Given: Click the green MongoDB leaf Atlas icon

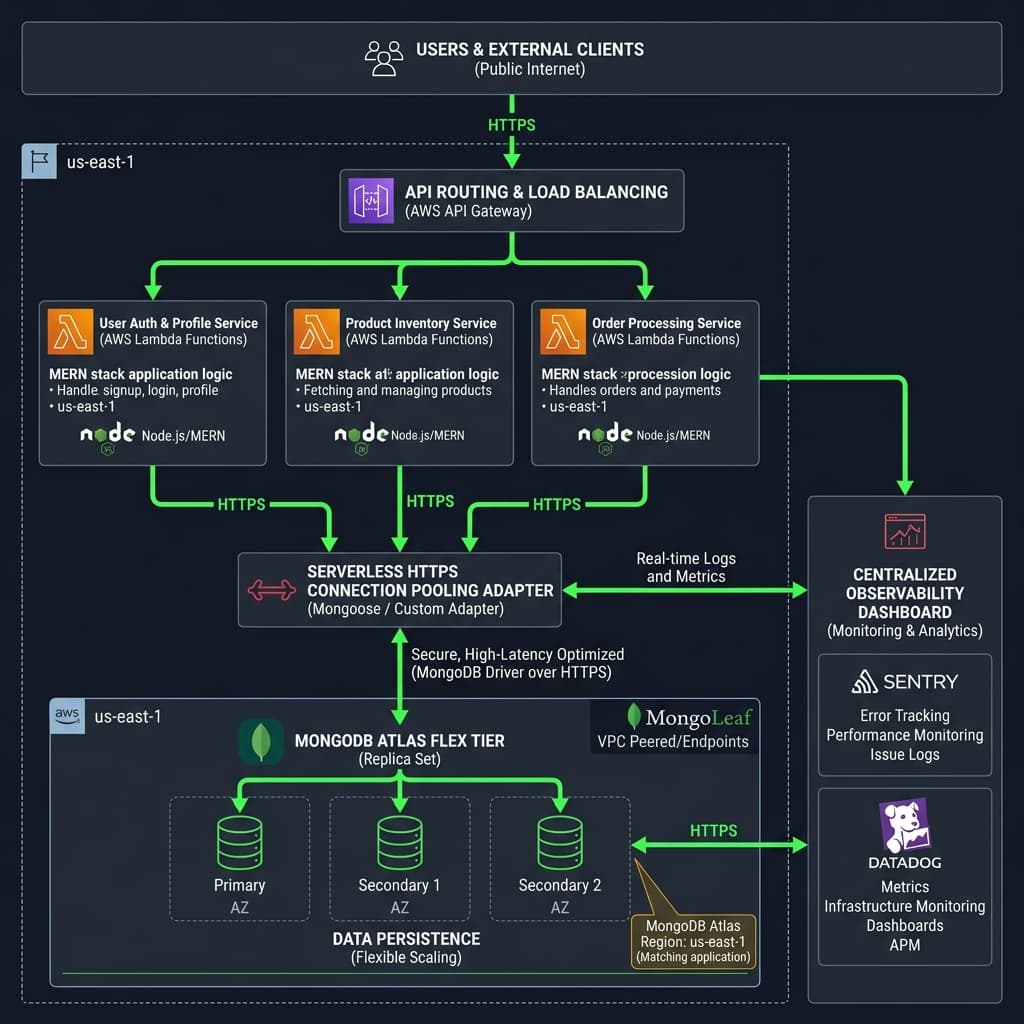Looking at the screenshot, I should [x=261, y=741].
